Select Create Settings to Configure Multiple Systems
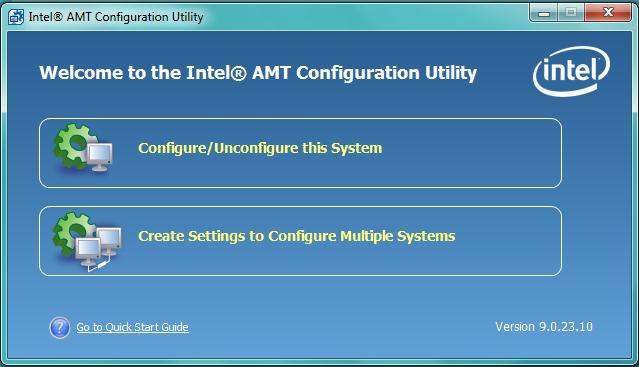639x367 pixels. click(297, 236)
